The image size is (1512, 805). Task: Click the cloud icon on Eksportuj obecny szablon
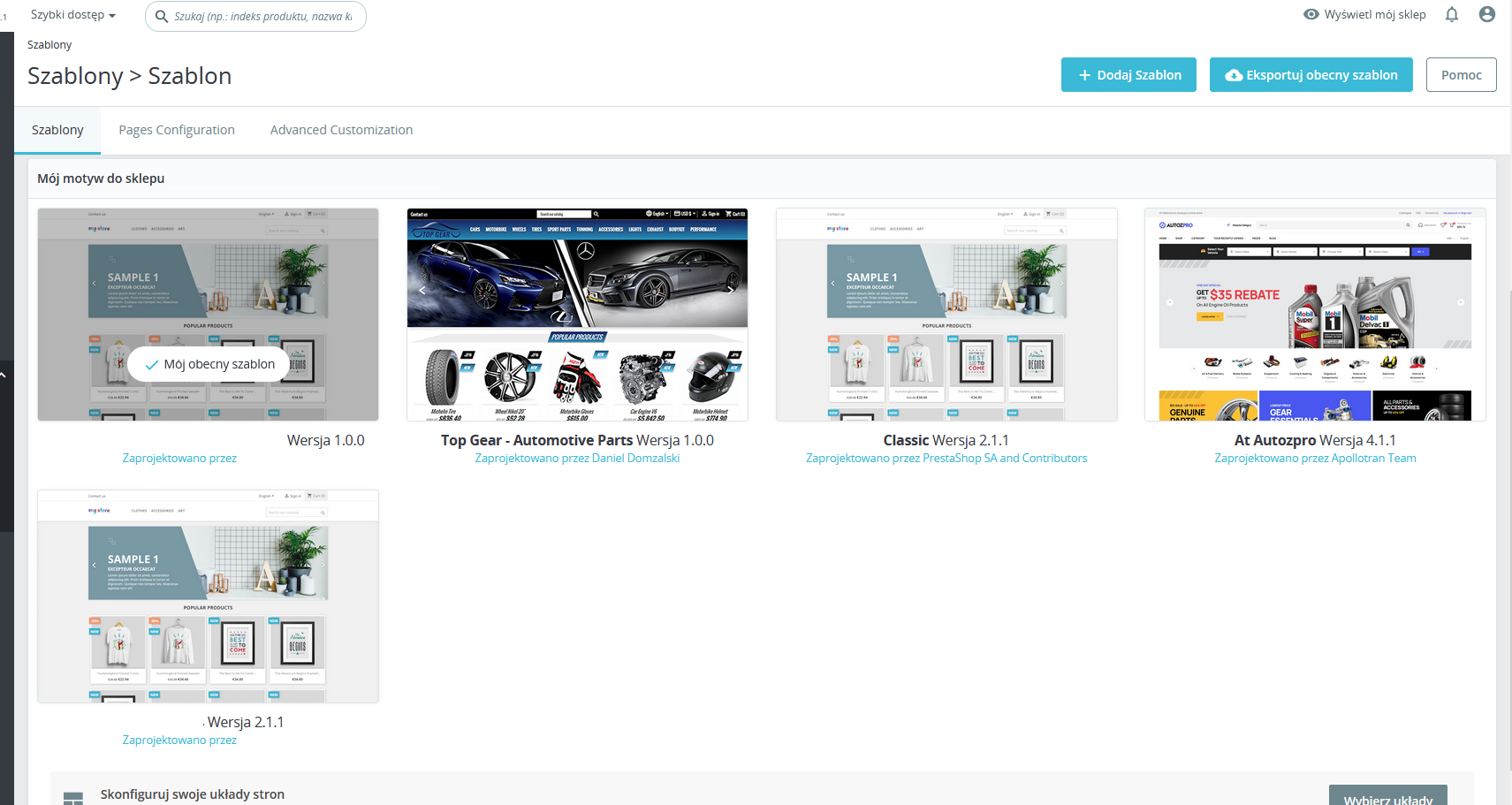(x=1234, y=75)
